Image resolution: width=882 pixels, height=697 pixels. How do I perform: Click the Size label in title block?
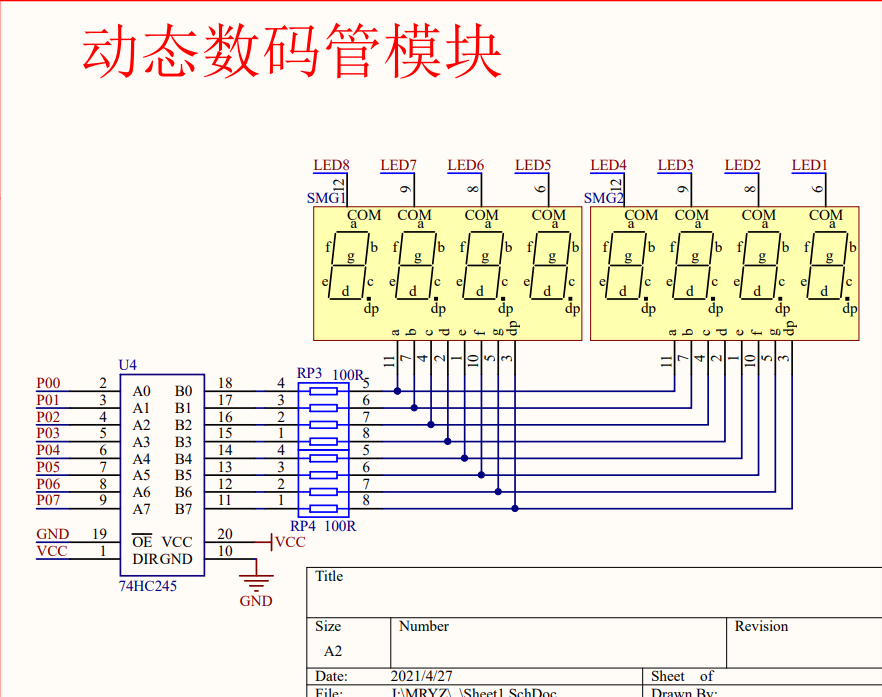pyautogui.click(x=328, y=626)
